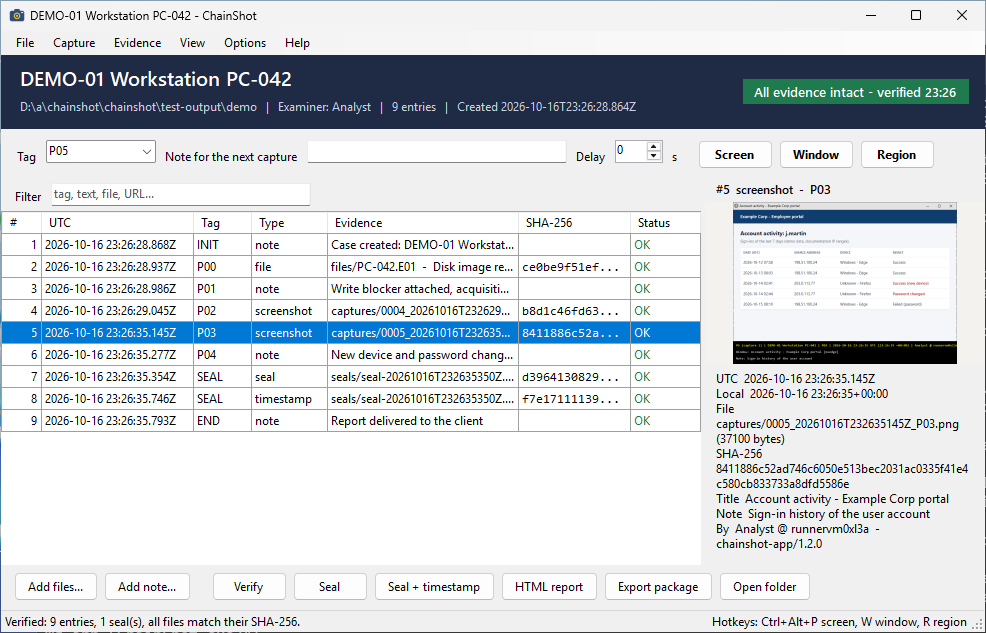Sort by the Type column header

point(289,223)
